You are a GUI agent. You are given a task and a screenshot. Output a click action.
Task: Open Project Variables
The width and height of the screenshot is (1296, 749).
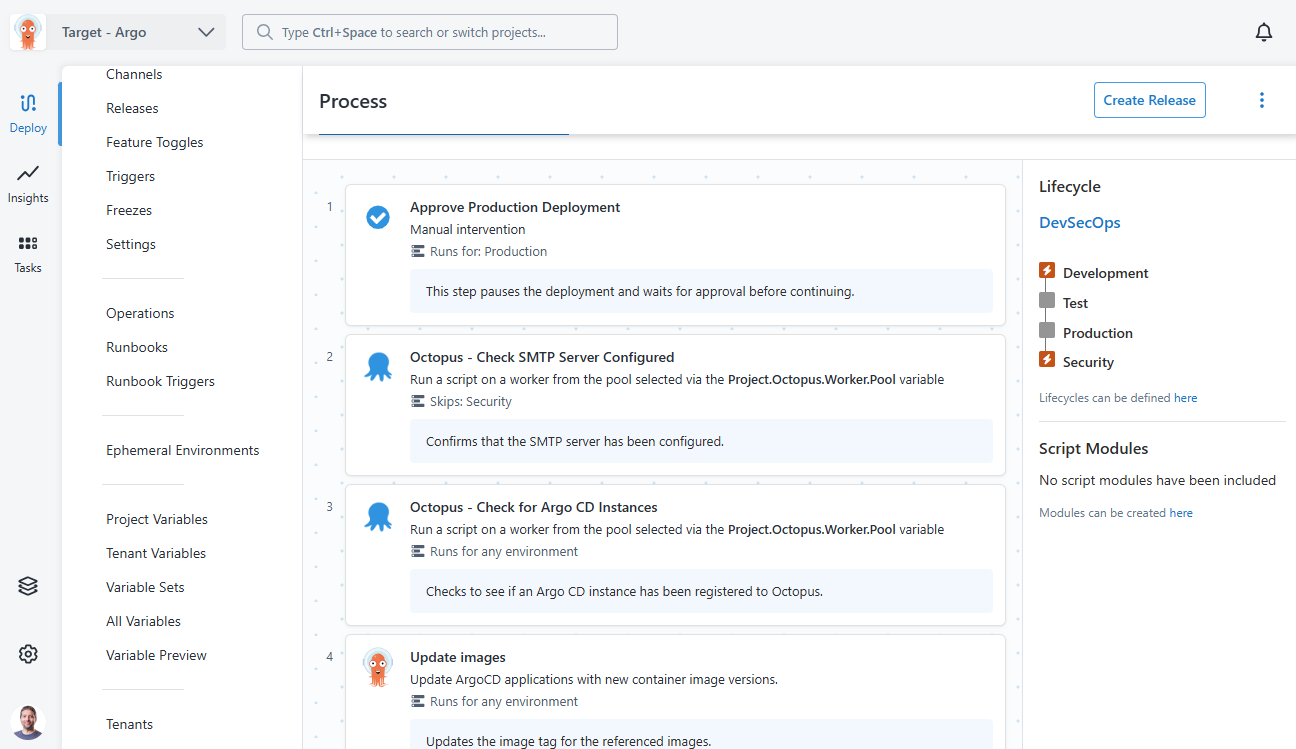coord(157,519)
